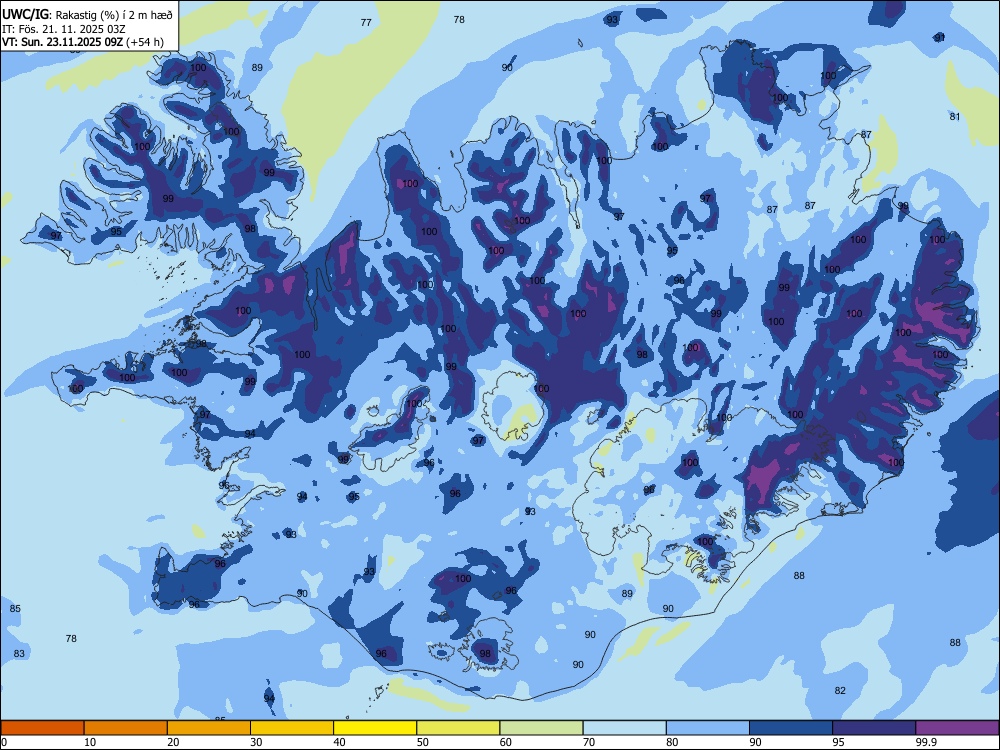The width and height of the screenshot is (1000, 750).
Task: Click the above-99.9 violet legend swatch
Action: 957,728
